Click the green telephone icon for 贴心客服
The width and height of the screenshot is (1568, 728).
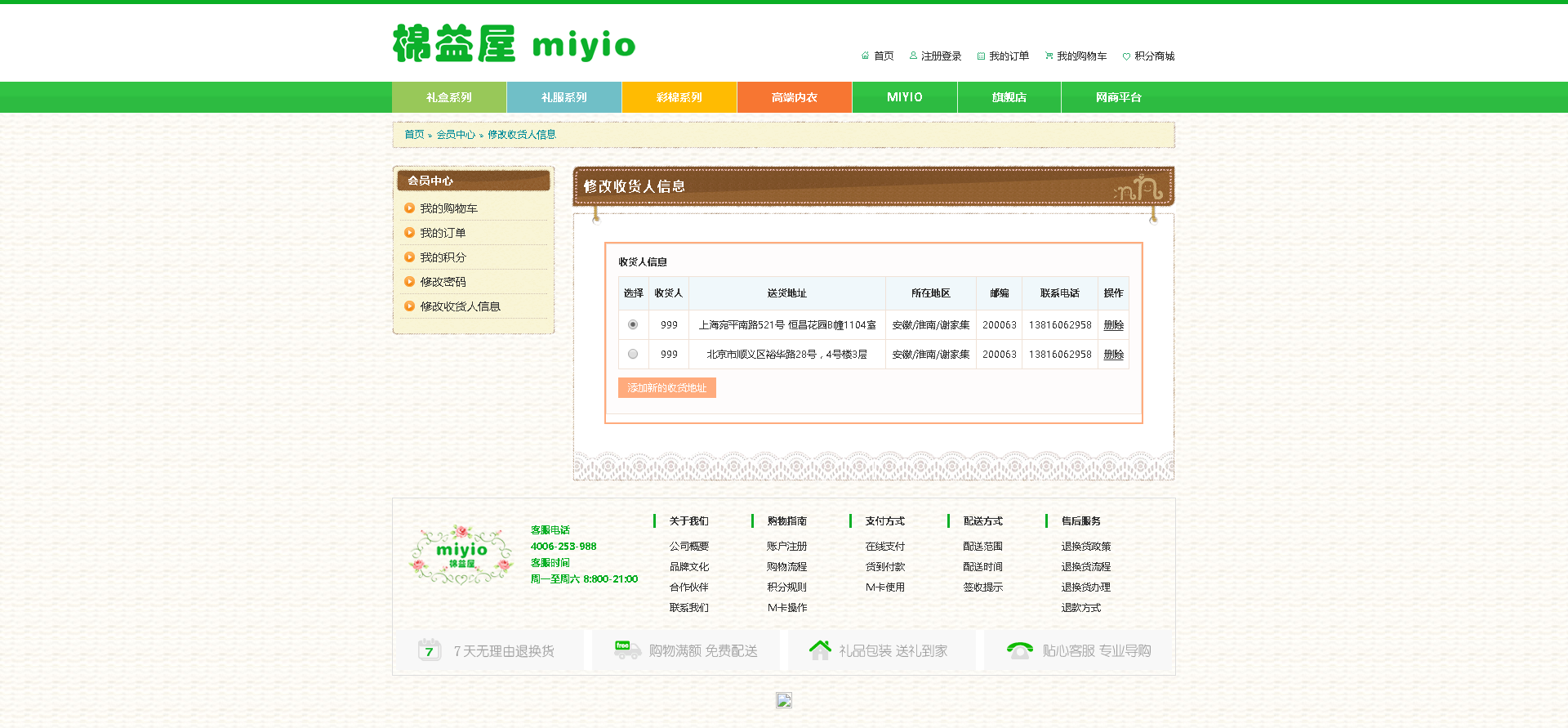click(x=1019, y=650)
